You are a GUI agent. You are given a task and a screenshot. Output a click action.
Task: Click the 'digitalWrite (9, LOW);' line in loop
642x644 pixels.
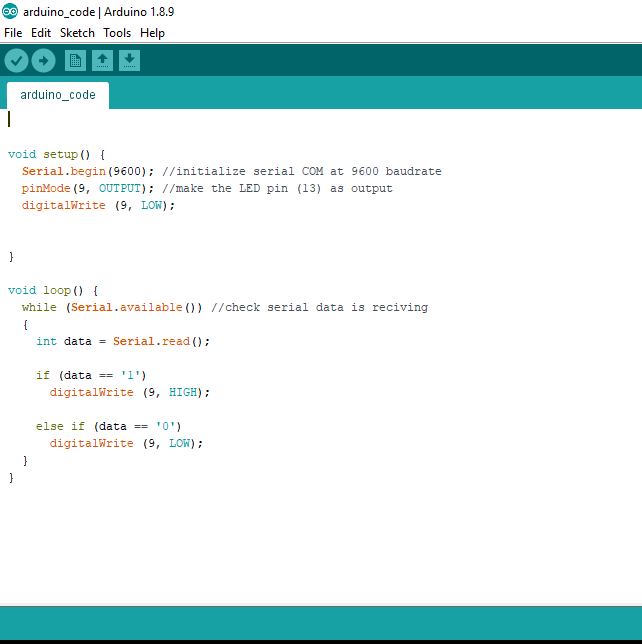(x=127, y=444)
